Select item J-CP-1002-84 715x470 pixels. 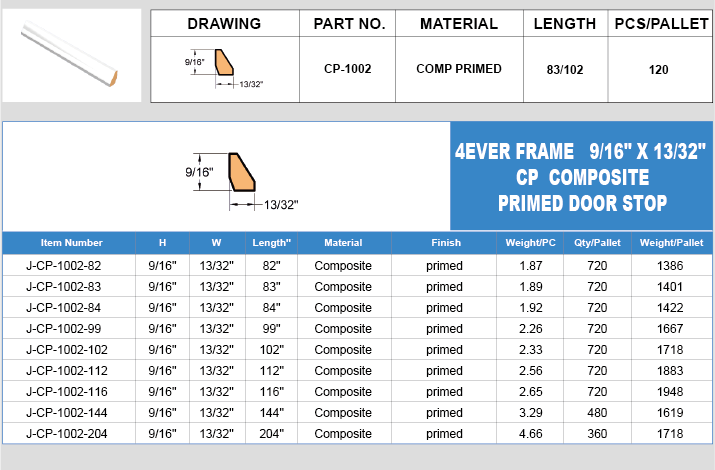[x=63, y=308]
